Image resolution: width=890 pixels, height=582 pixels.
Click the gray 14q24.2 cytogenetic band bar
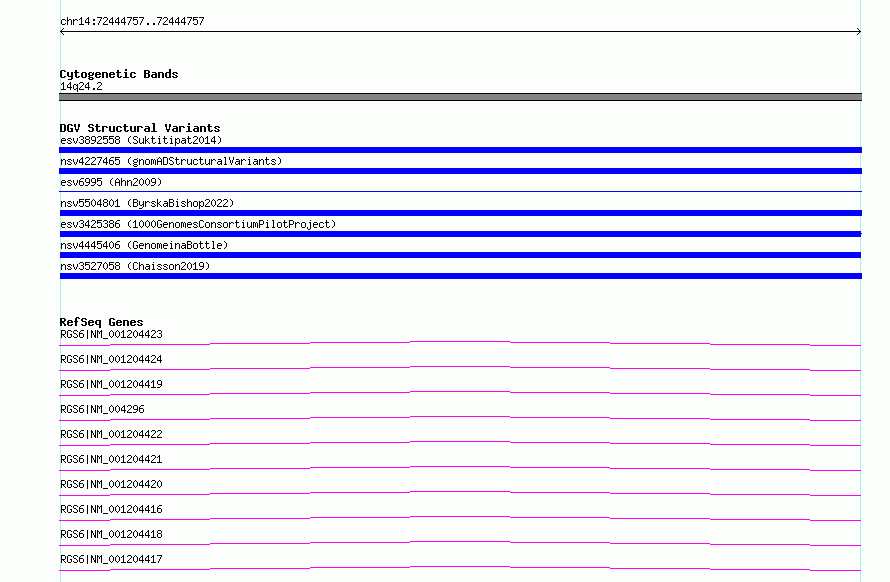(460, 97)
